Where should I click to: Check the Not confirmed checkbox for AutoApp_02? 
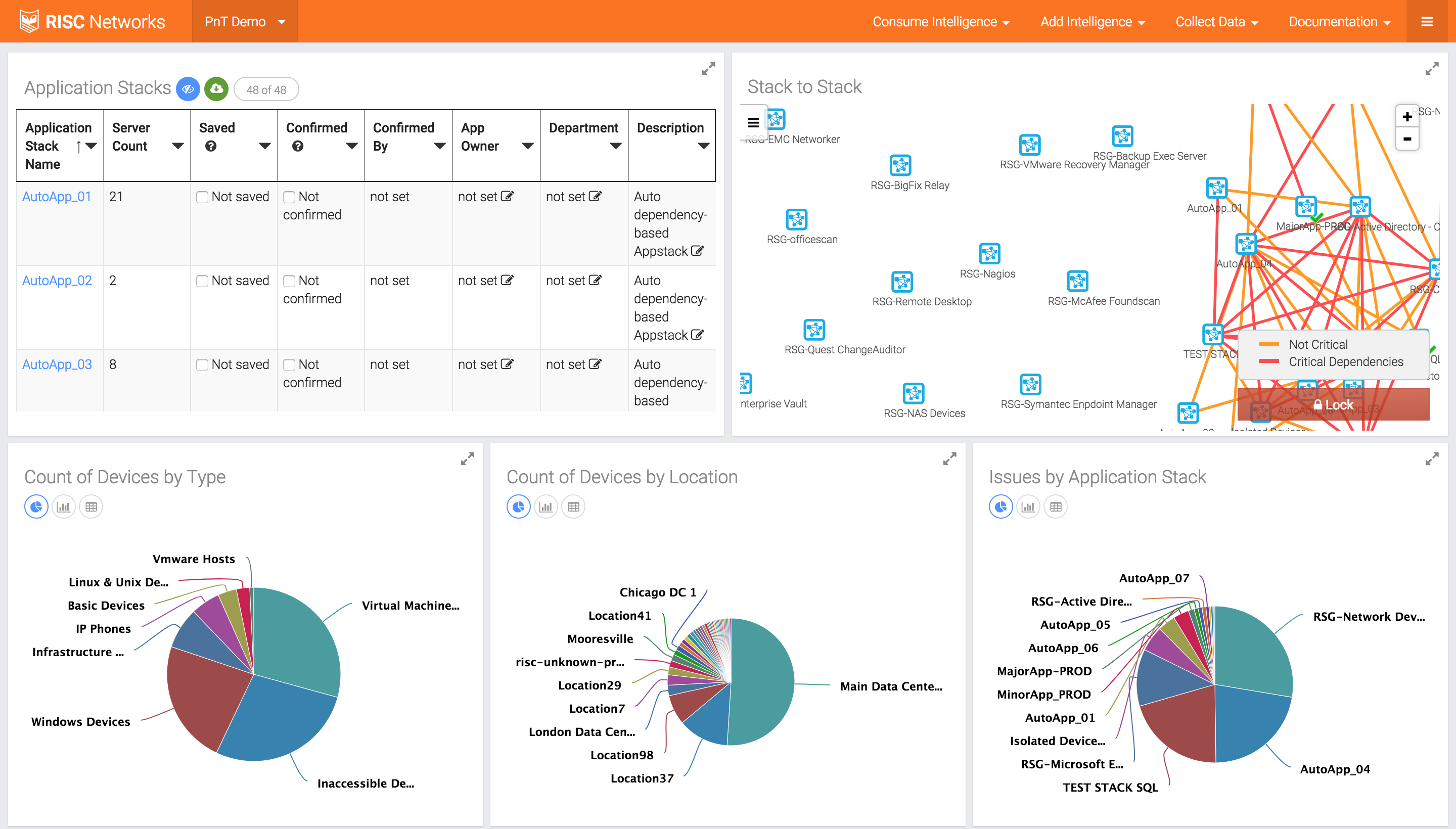pos(290,280)
